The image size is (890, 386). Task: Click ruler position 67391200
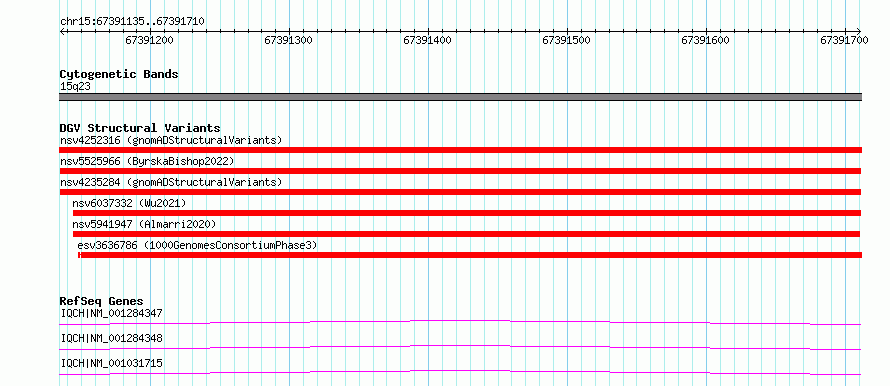click(149, 41)
